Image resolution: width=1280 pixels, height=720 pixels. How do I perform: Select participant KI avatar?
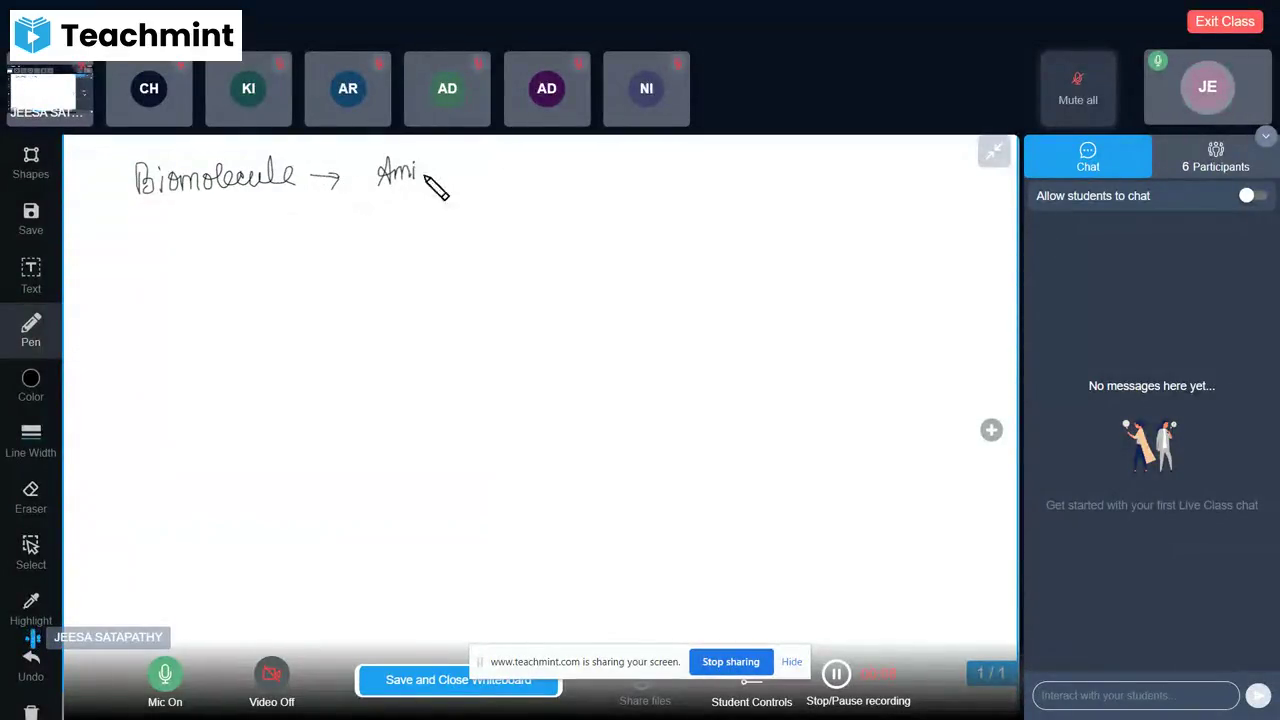(x=248, y=89)
